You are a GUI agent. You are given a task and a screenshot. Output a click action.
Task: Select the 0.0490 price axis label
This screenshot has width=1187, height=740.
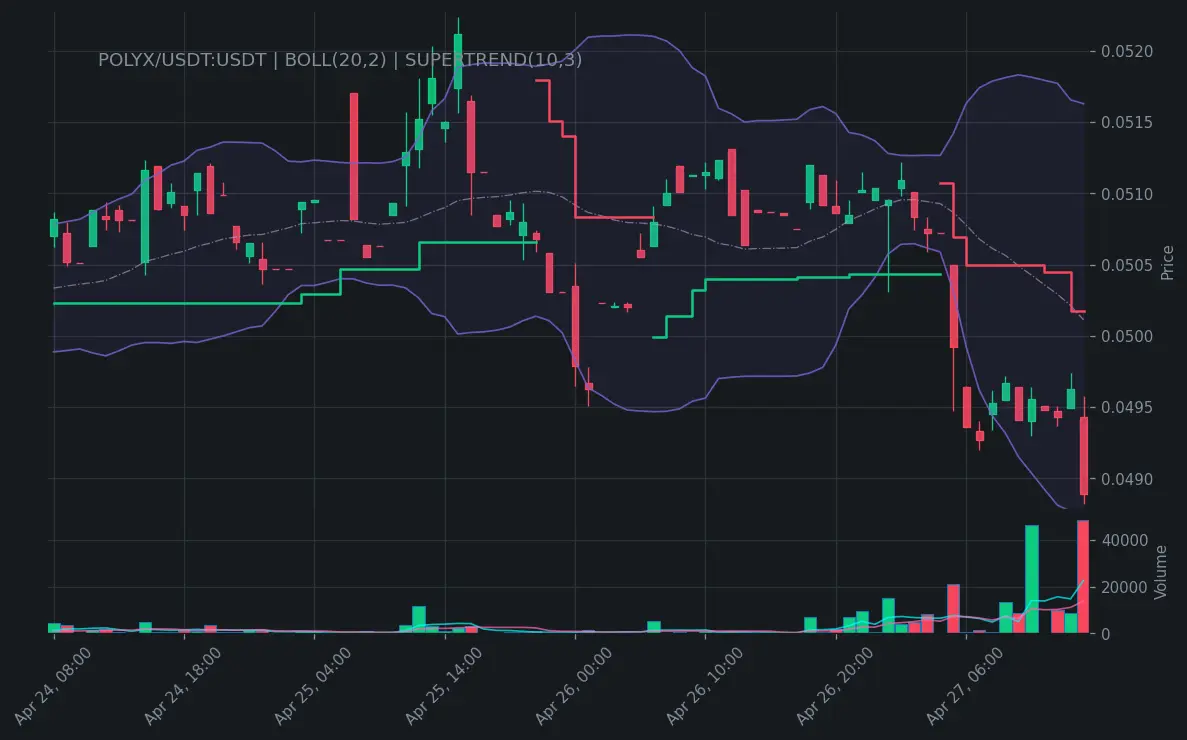(x=1126, y=480)
